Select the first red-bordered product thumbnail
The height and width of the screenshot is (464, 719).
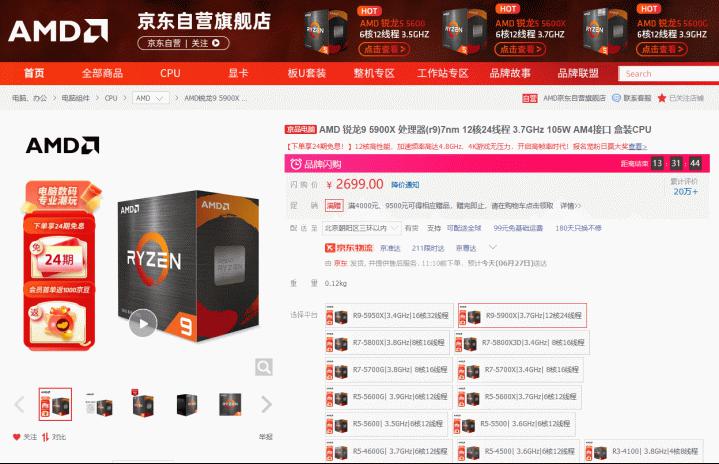55,404
